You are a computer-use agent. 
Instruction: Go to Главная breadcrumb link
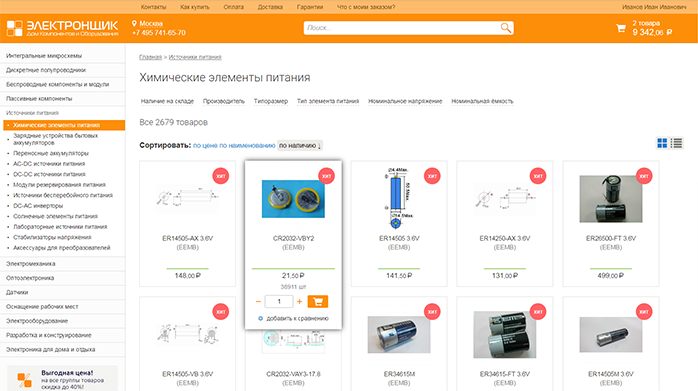tap(150, 57)
